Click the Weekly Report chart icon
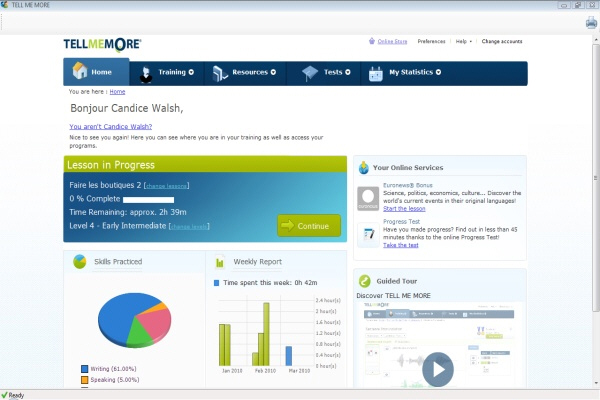 pyautogui.click(x=220, y=262)
